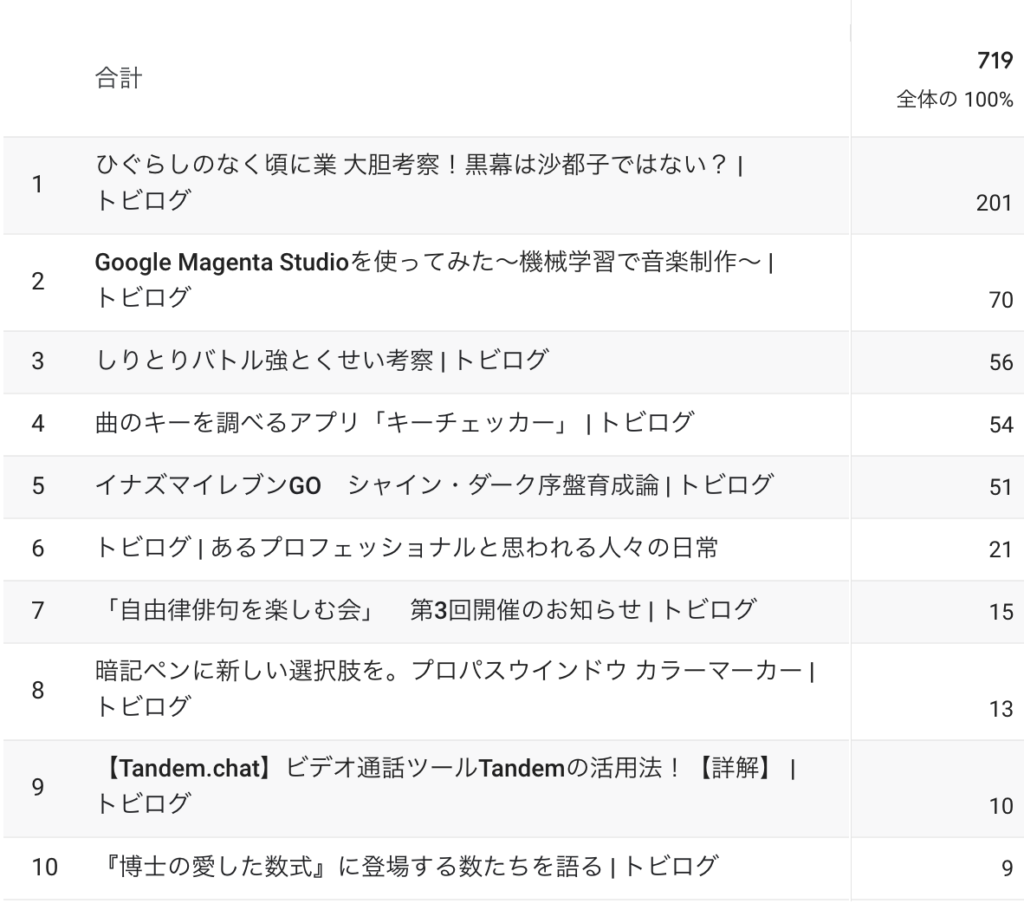Select the 全体の 100% percentage label
Screen dimensions: 1024x910
pos(955,99)
